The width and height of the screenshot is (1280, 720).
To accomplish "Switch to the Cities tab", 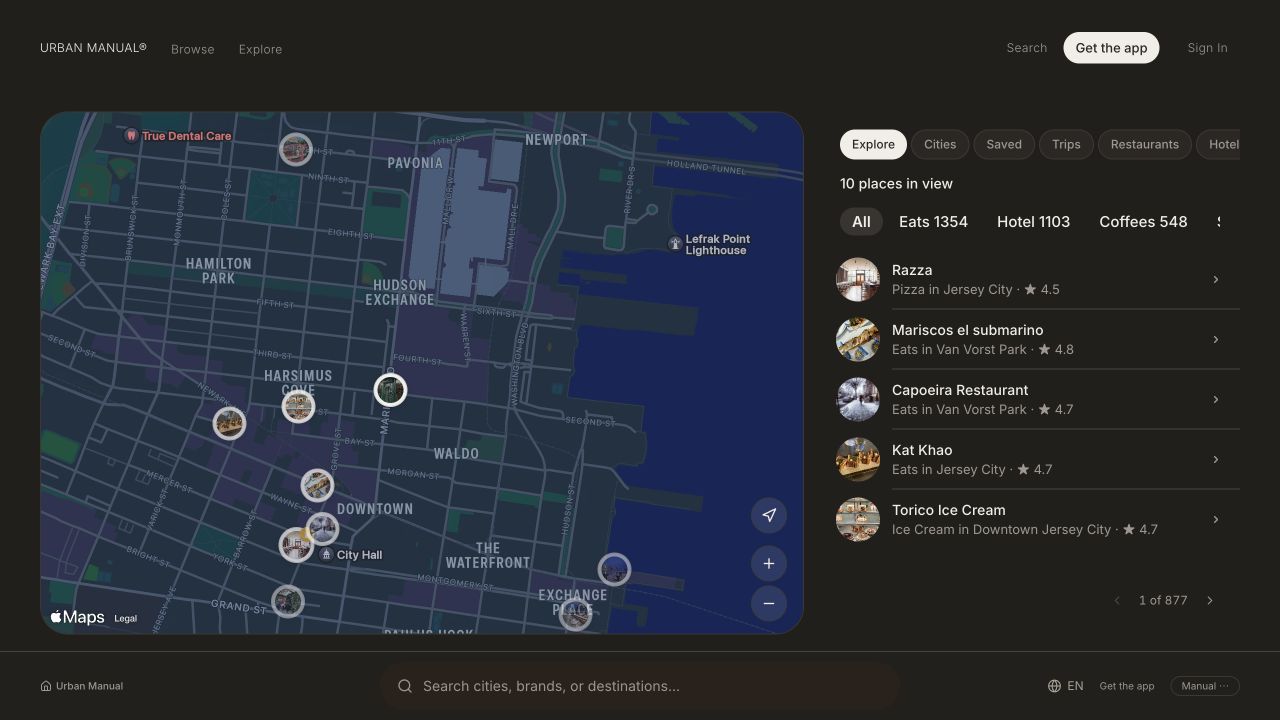I will [940, 144].
